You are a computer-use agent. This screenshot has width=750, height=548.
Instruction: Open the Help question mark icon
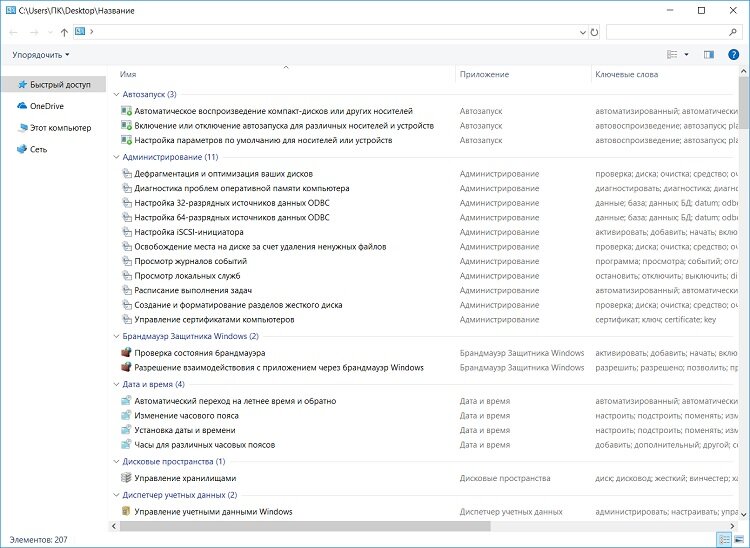pos(733,55)
